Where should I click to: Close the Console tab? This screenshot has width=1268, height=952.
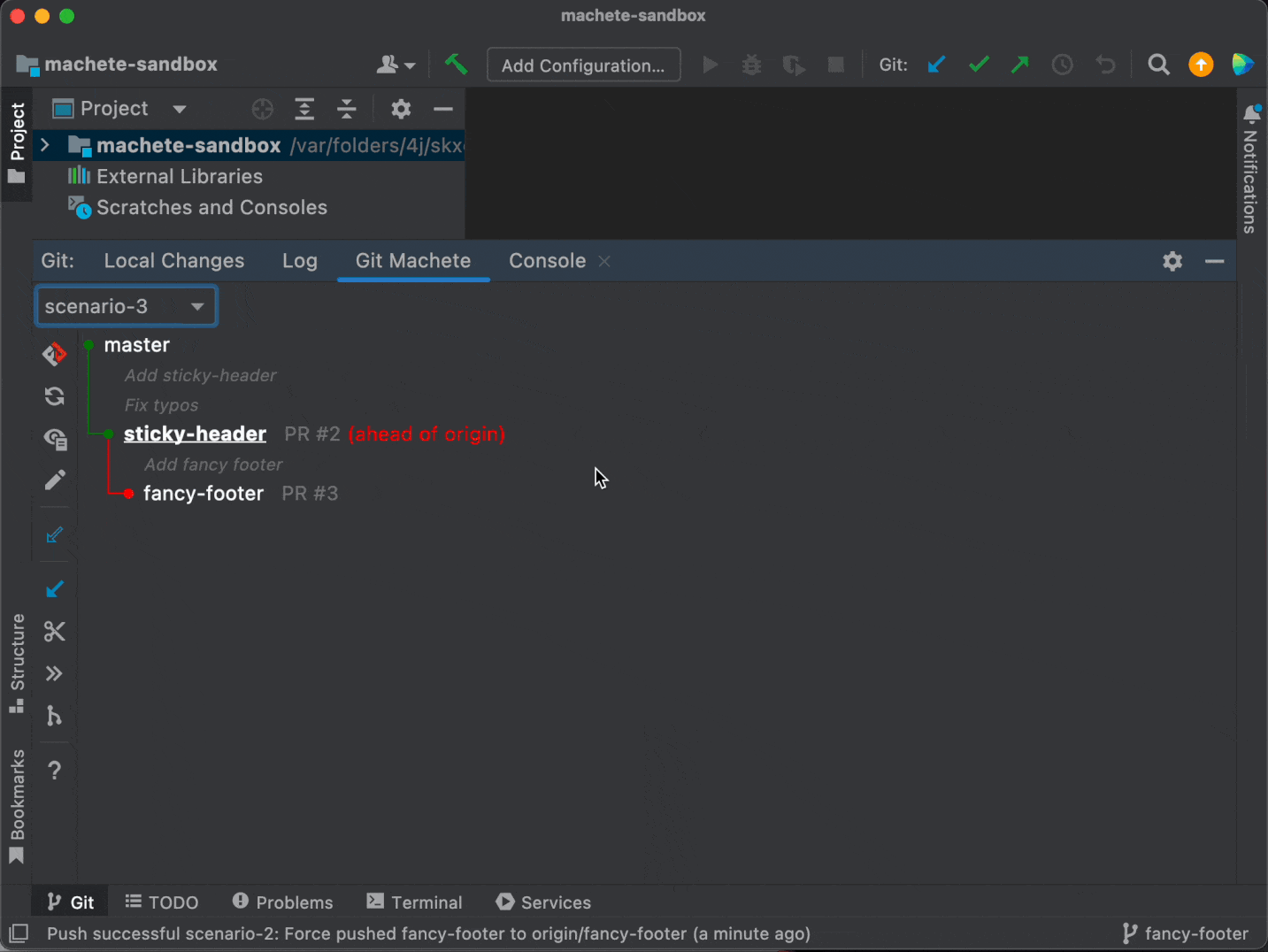pos(604,261)
